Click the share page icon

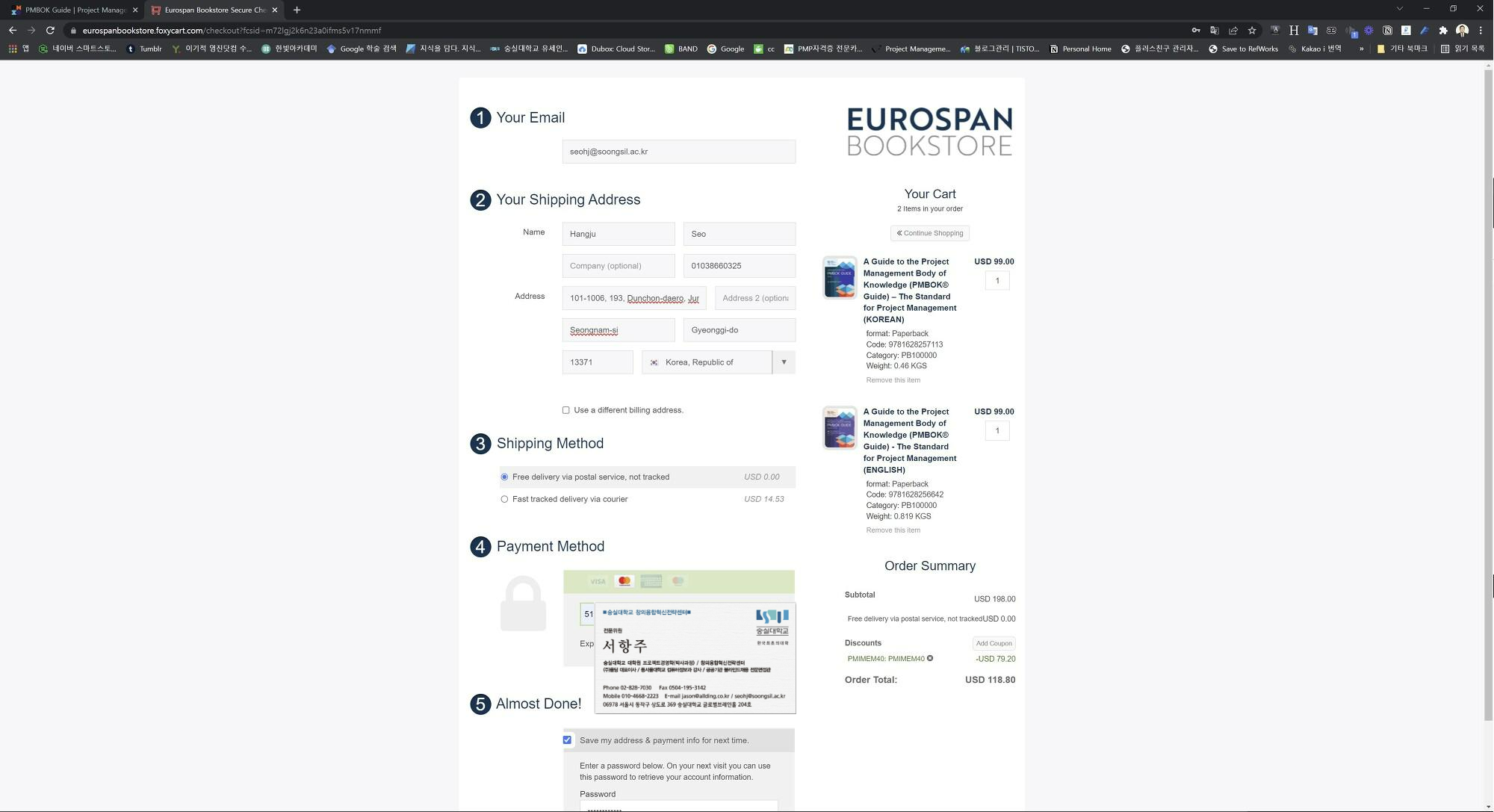(1233, 31)
